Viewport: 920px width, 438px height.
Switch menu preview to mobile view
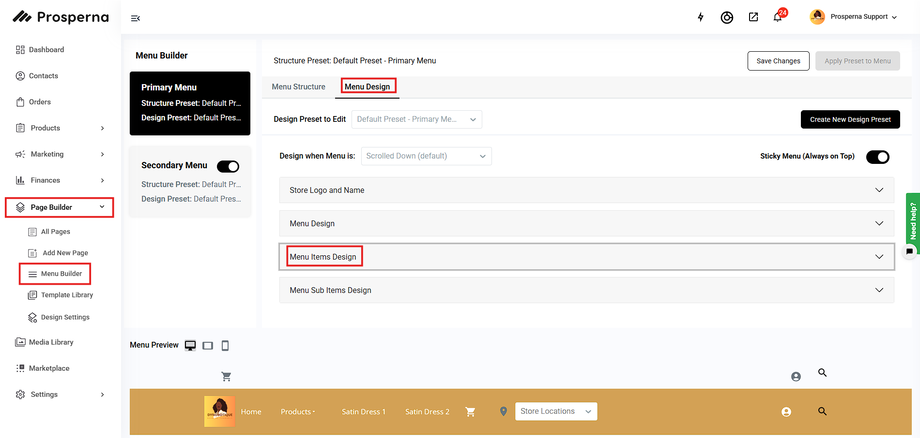(225, 345)
